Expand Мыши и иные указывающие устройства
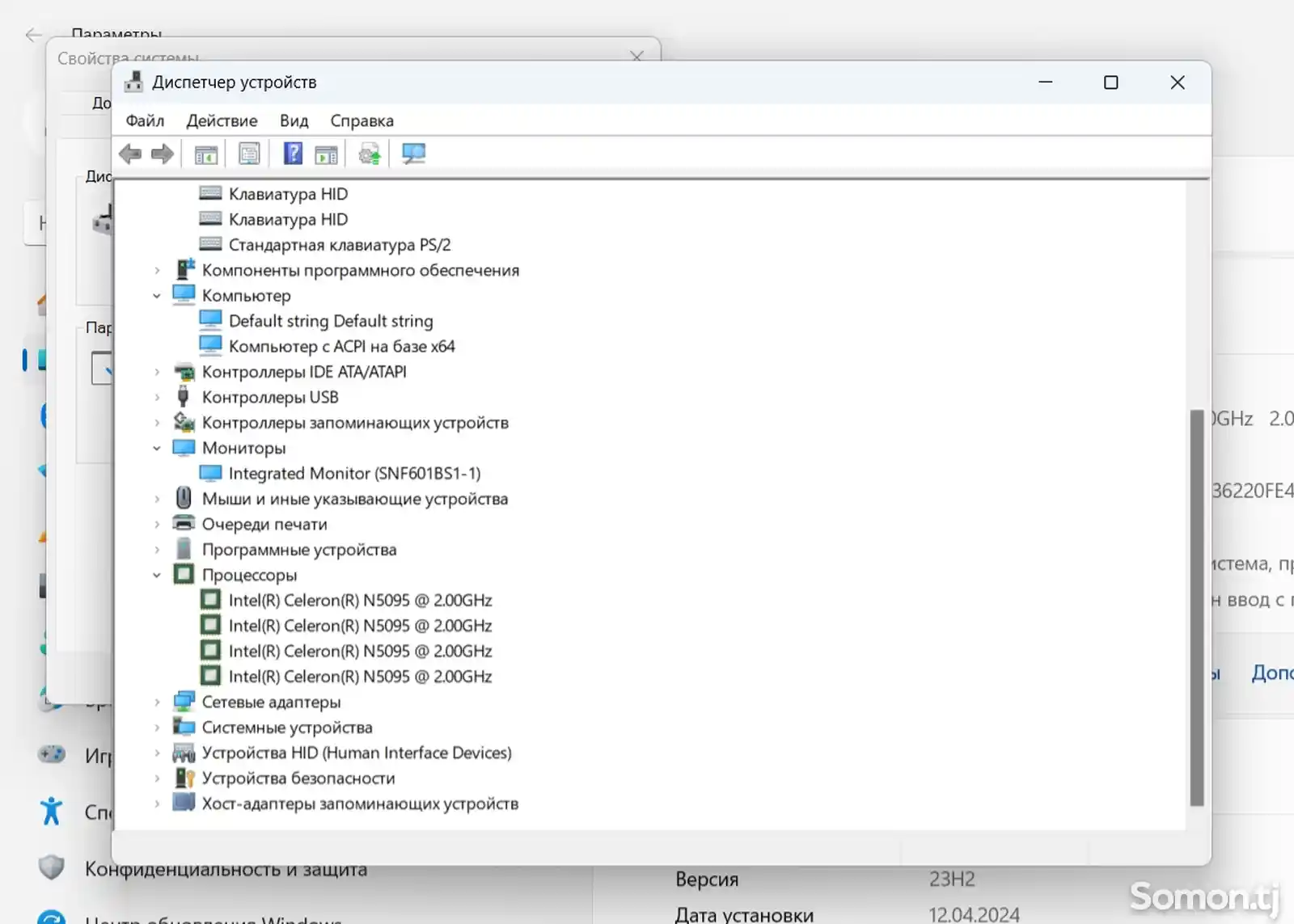 157,499
